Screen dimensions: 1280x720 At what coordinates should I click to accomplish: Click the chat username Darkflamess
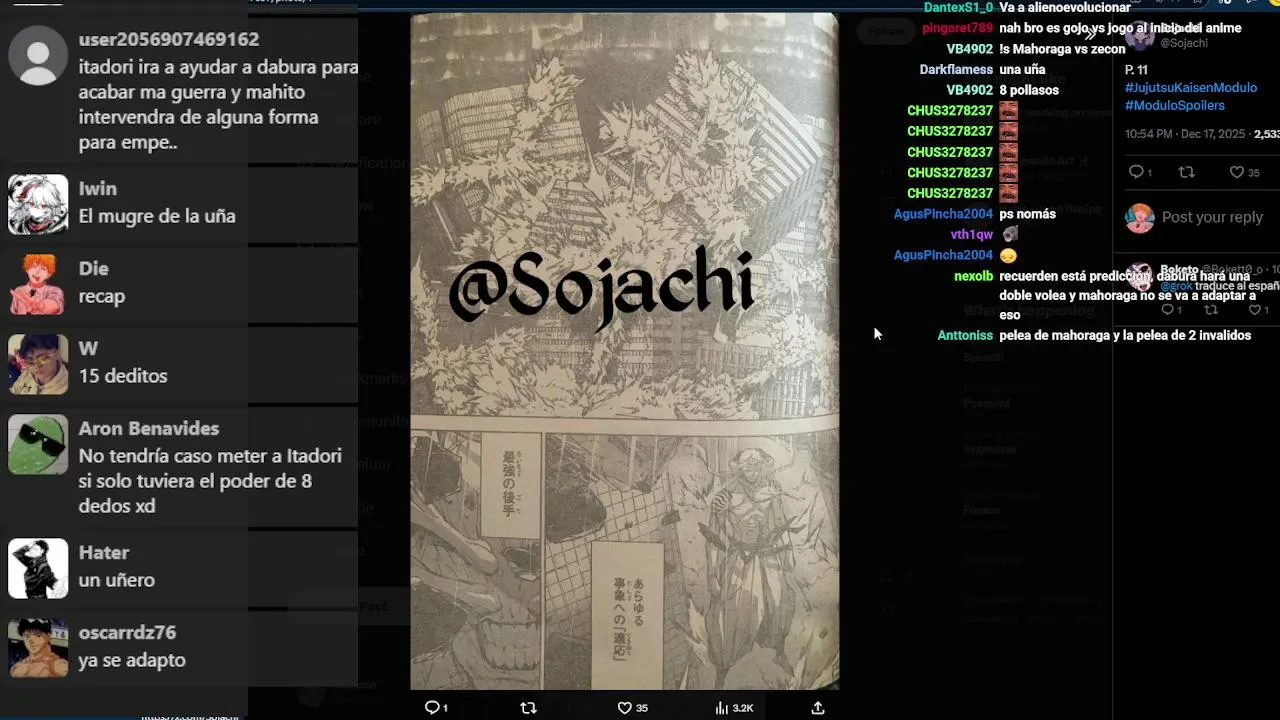(x=956, y=69)
